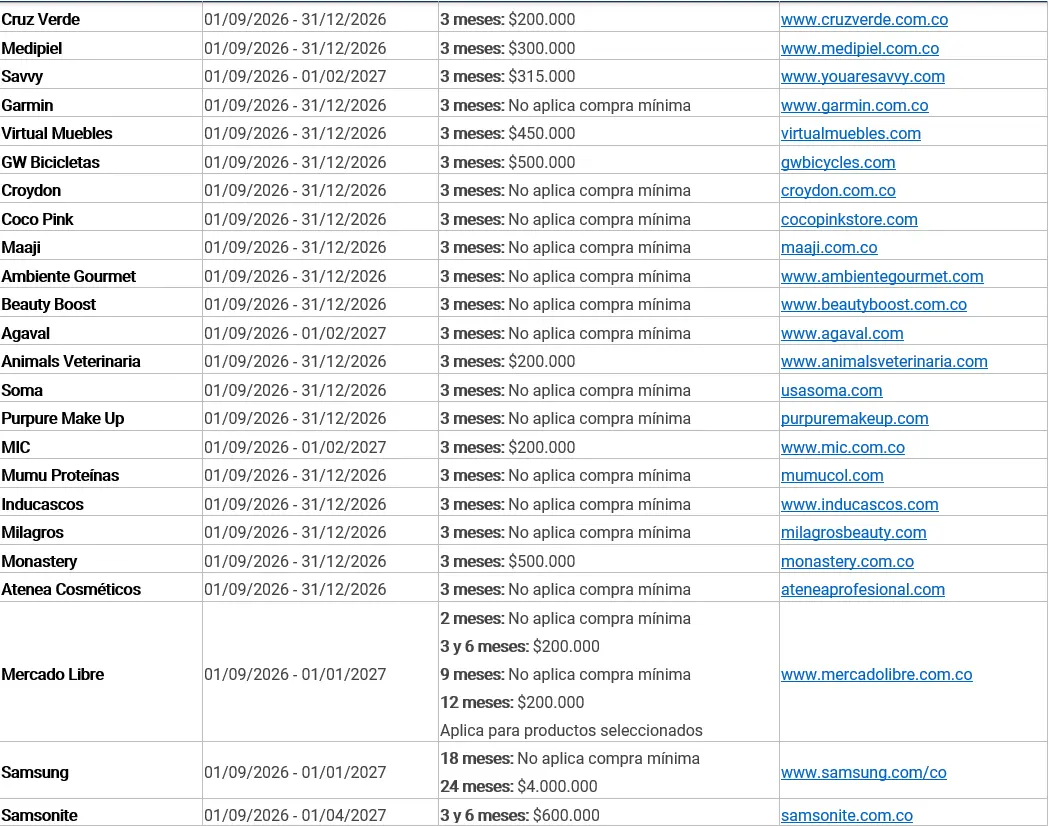This screenshot has width=1048, height=826.
Task: Click the Purpure Make Up store name
Action: pyautogui.click(x=63, y=418)
